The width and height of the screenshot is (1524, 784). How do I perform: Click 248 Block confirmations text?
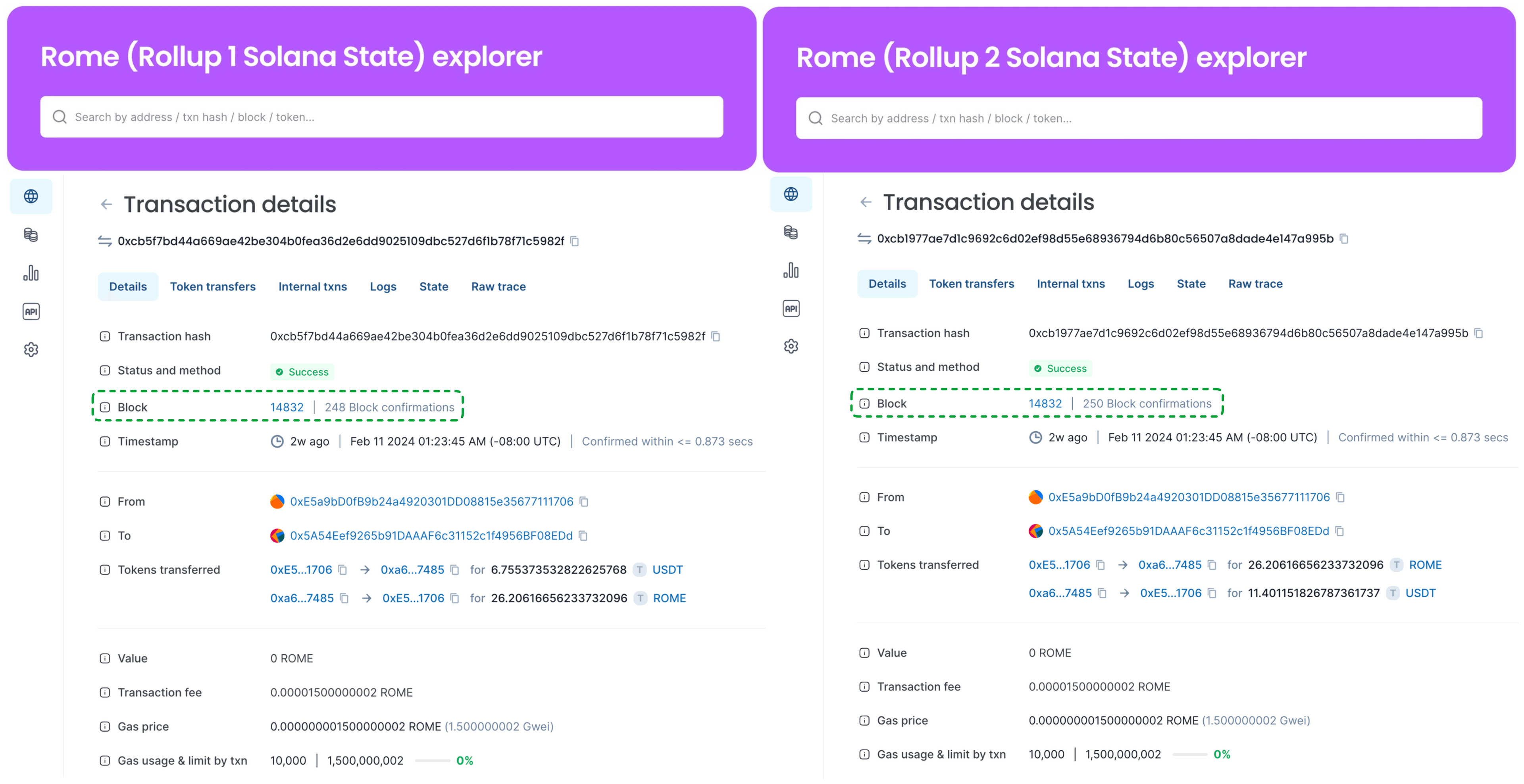click(x=389, y=407)
